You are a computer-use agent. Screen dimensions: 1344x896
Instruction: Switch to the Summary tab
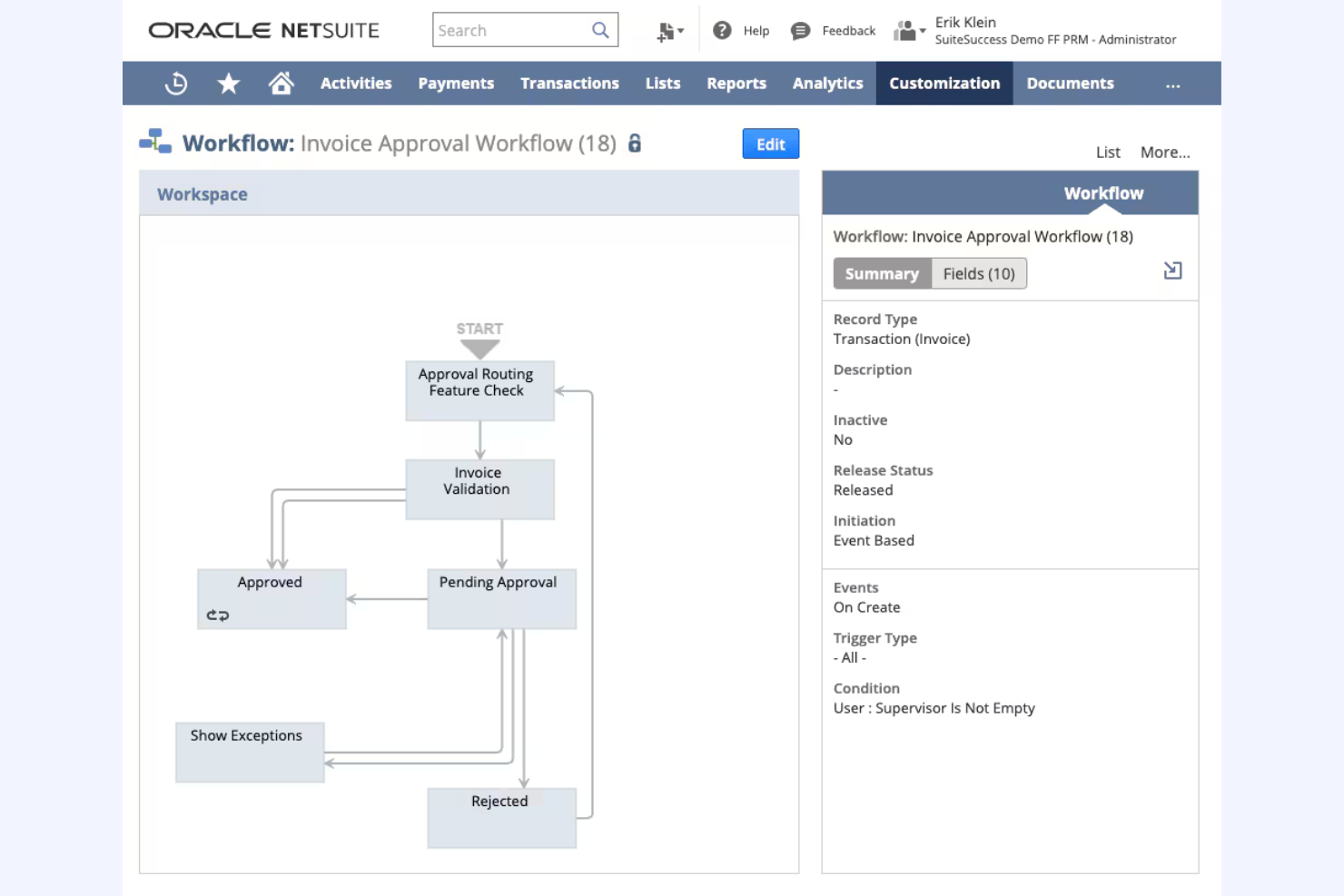point(883,273)
